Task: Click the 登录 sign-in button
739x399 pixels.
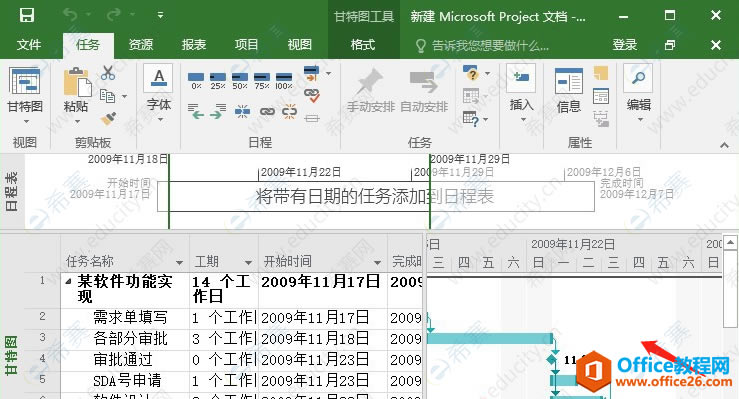Action: pos(625,45)
